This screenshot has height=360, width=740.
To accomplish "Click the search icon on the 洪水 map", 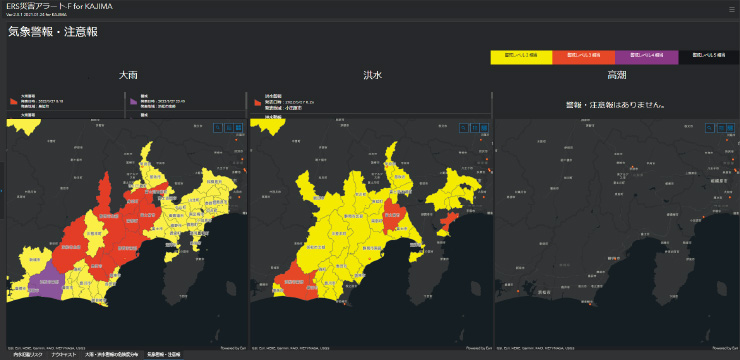I will (464, 127).
